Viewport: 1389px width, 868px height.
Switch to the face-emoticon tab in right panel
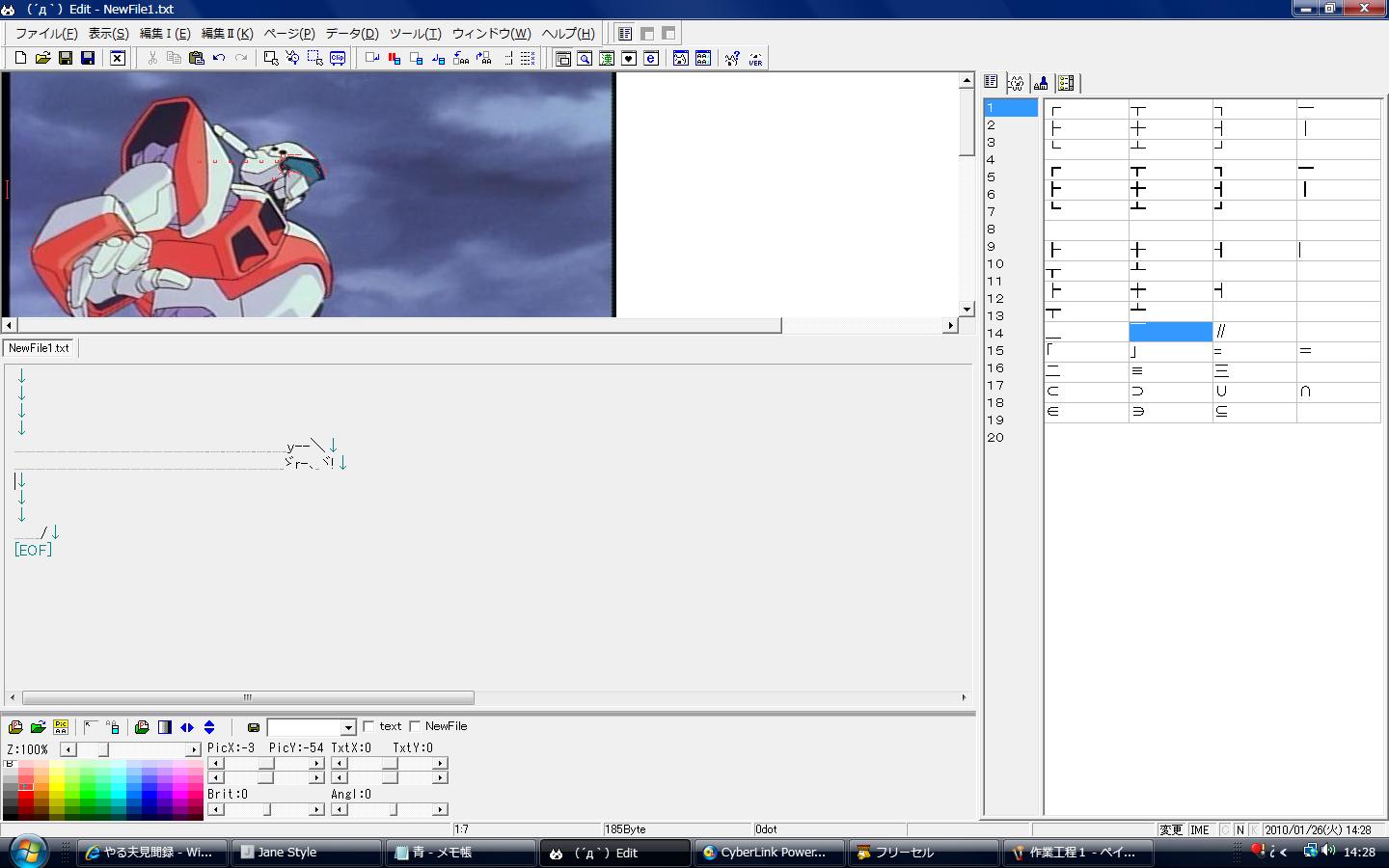1016,83
